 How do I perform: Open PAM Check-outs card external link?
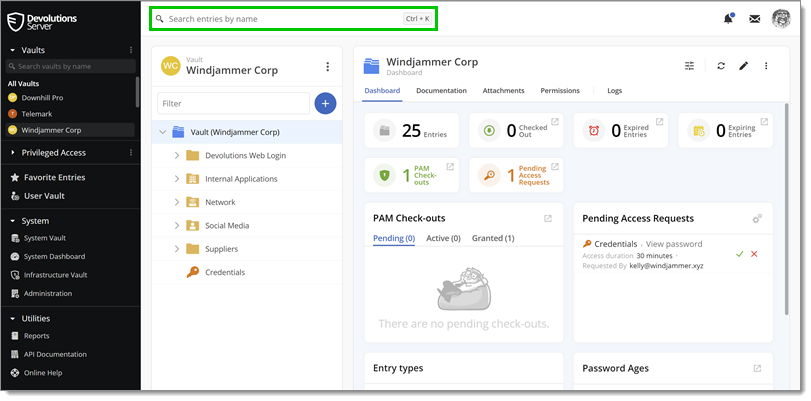click(x=450, y=167)
